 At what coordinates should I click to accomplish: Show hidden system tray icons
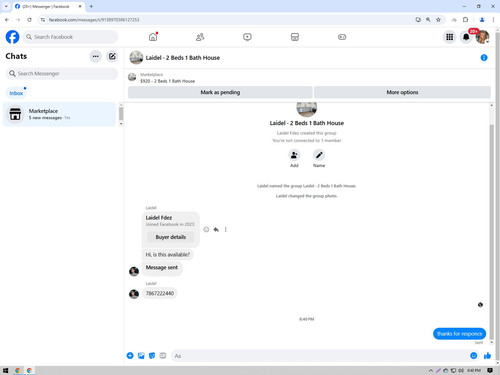click(x=431, y=370)
